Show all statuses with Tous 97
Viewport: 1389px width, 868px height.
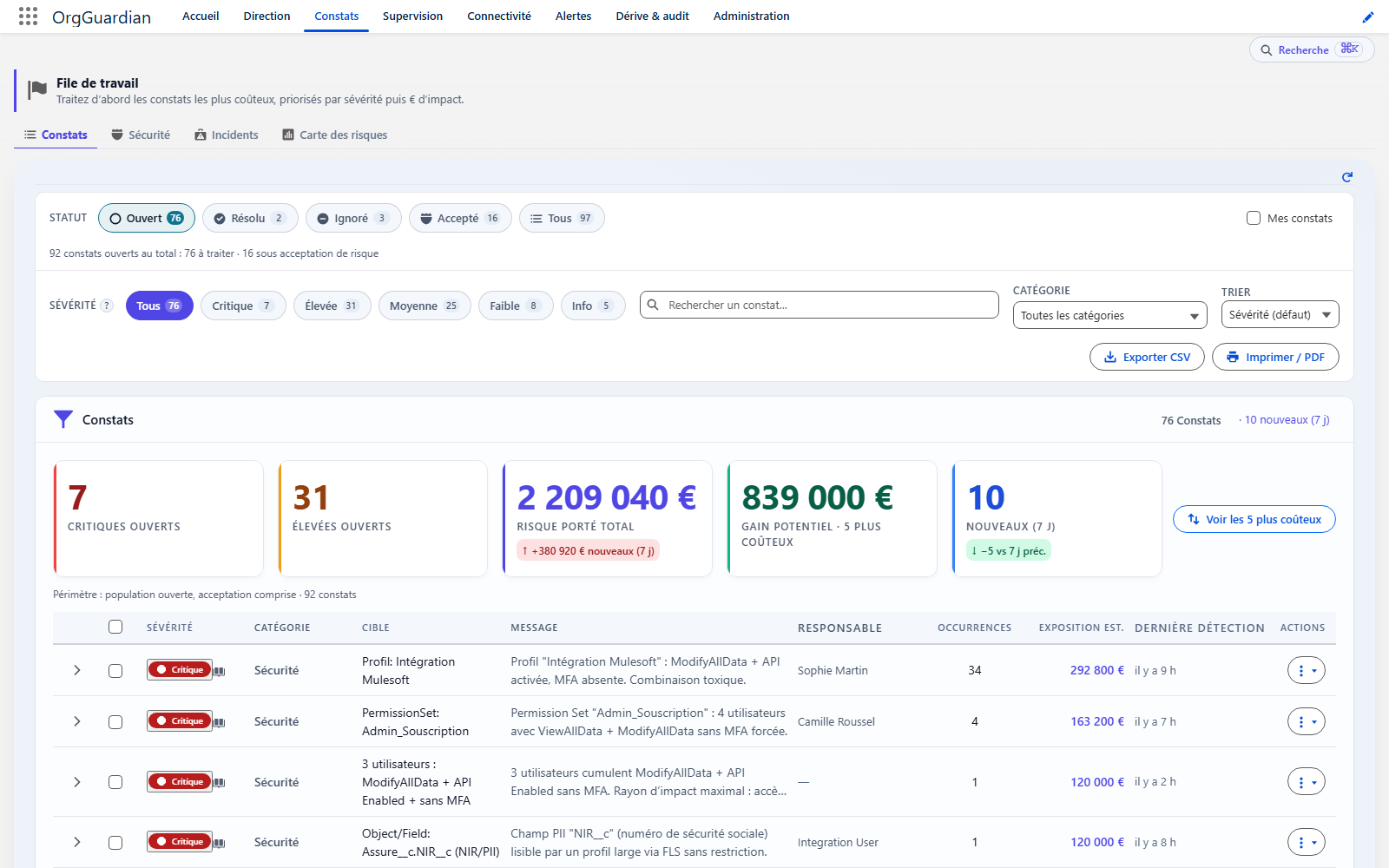[562, 218]
